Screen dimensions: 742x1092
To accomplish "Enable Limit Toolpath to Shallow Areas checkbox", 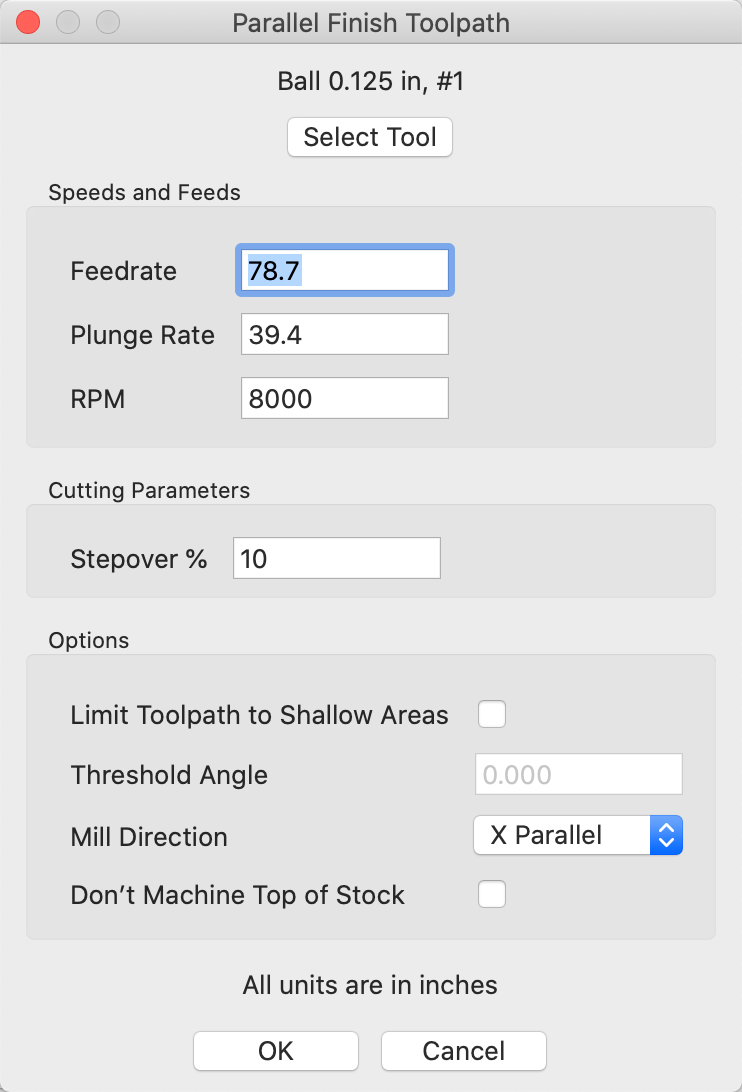I will [x=492, y=715].
